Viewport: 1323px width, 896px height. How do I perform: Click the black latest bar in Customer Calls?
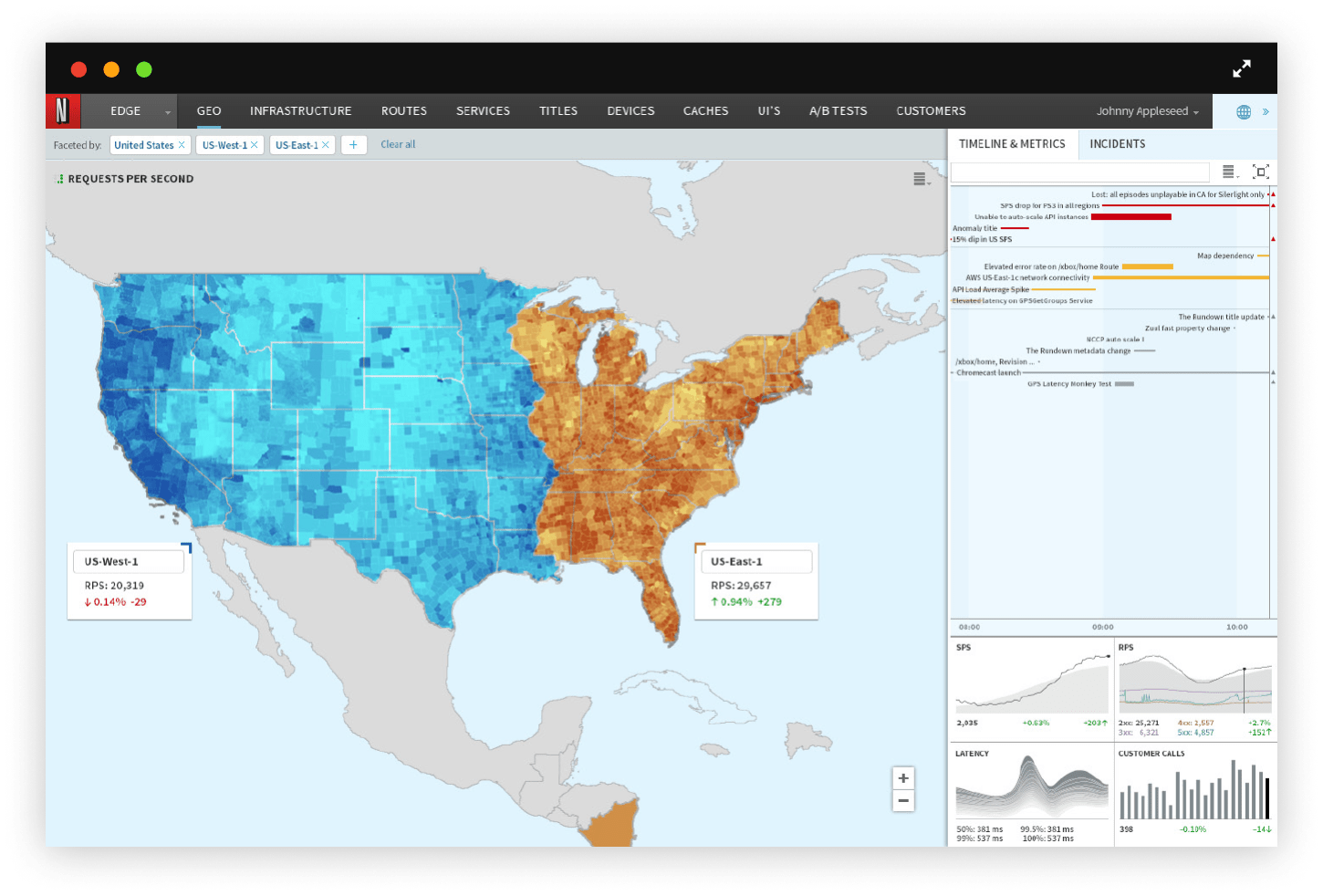1267,798
